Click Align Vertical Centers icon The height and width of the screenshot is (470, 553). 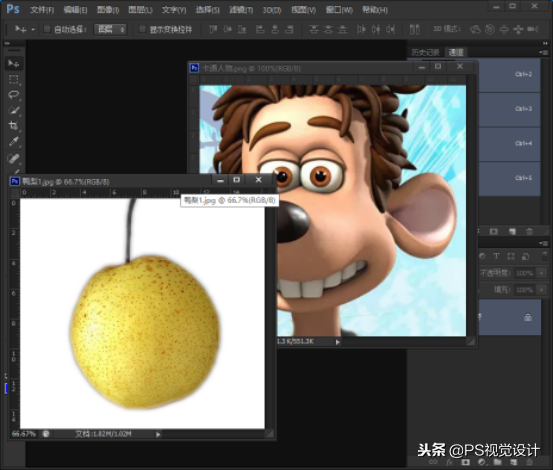pyautogui.click(x=227, y=29)
